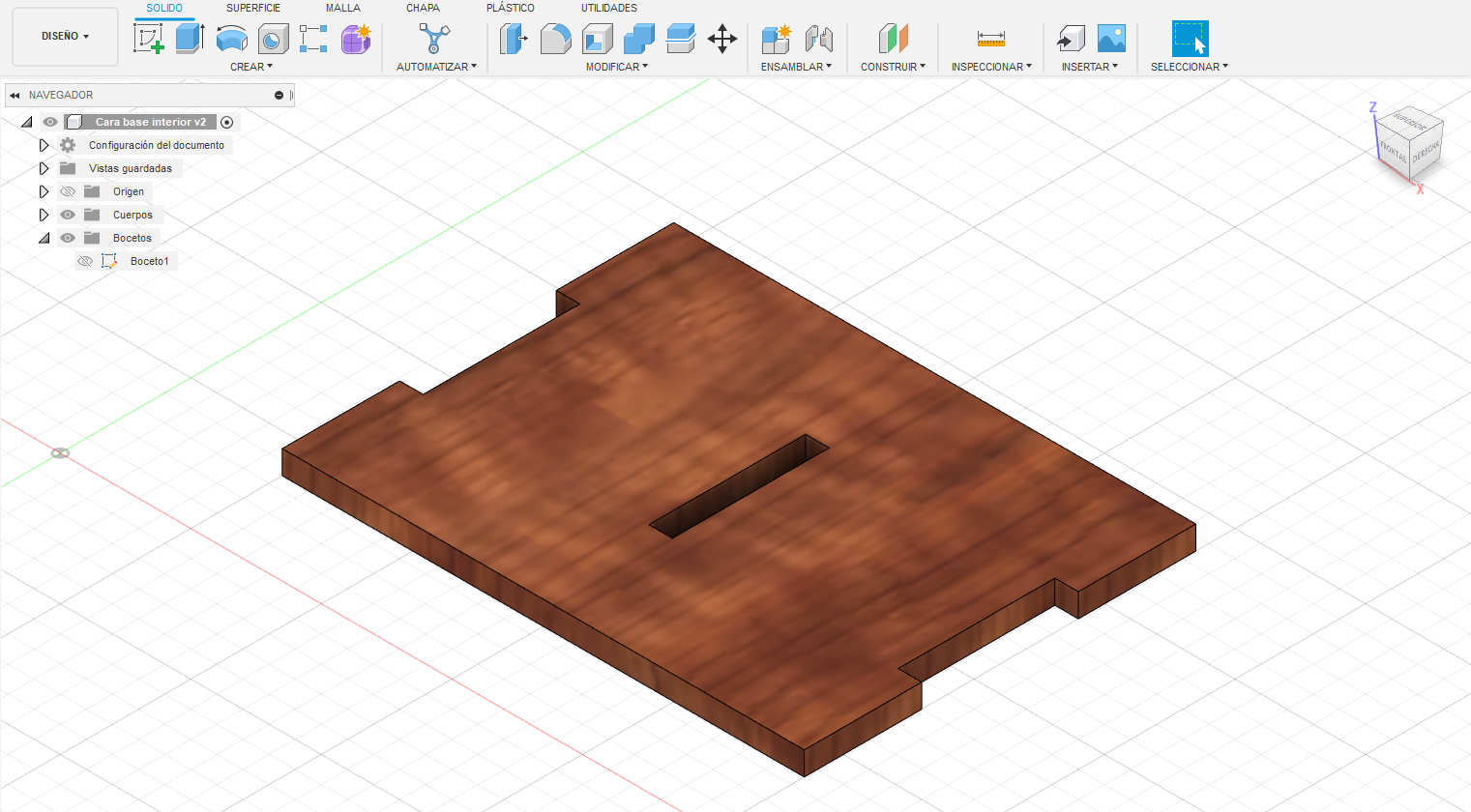Image resolution: width=1471 pixels, height=812 pixels.
Task: Select Configuración del documento label
Action: pyautogui.click(x=157, y=145)
